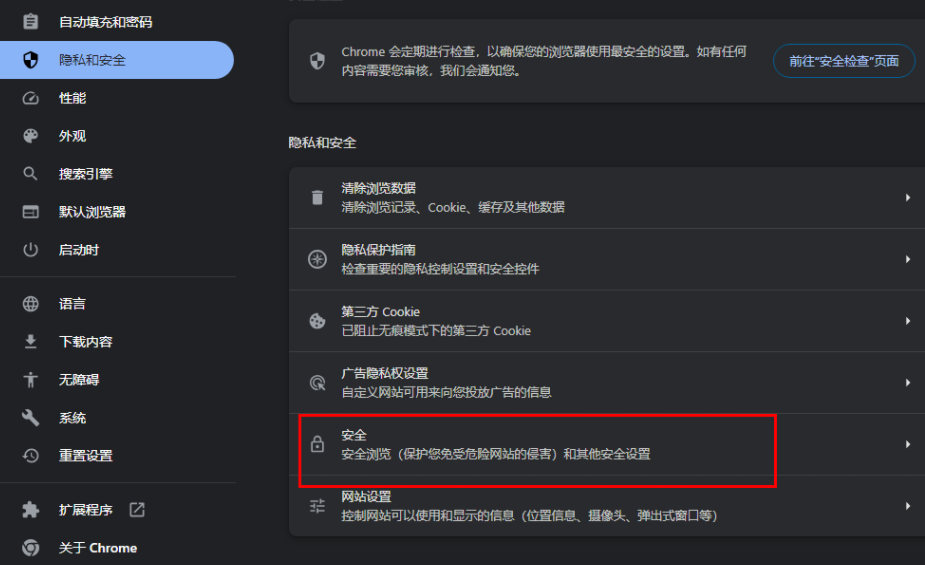Click the restore clock icon beside 重置设置

click(x=31, y=456)
